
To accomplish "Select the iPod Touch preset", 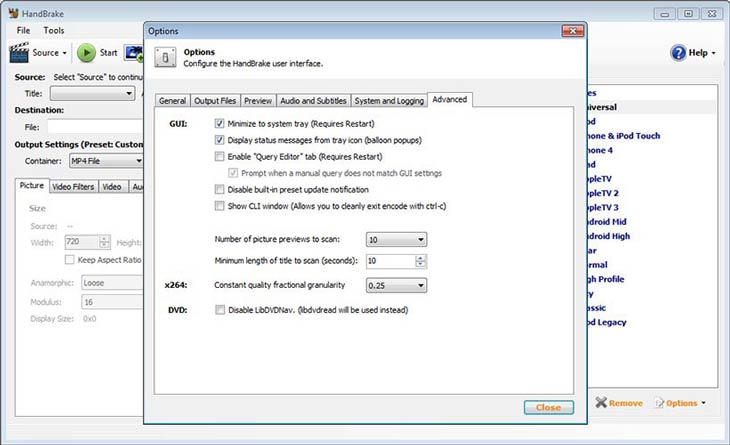I will (622, 136).
